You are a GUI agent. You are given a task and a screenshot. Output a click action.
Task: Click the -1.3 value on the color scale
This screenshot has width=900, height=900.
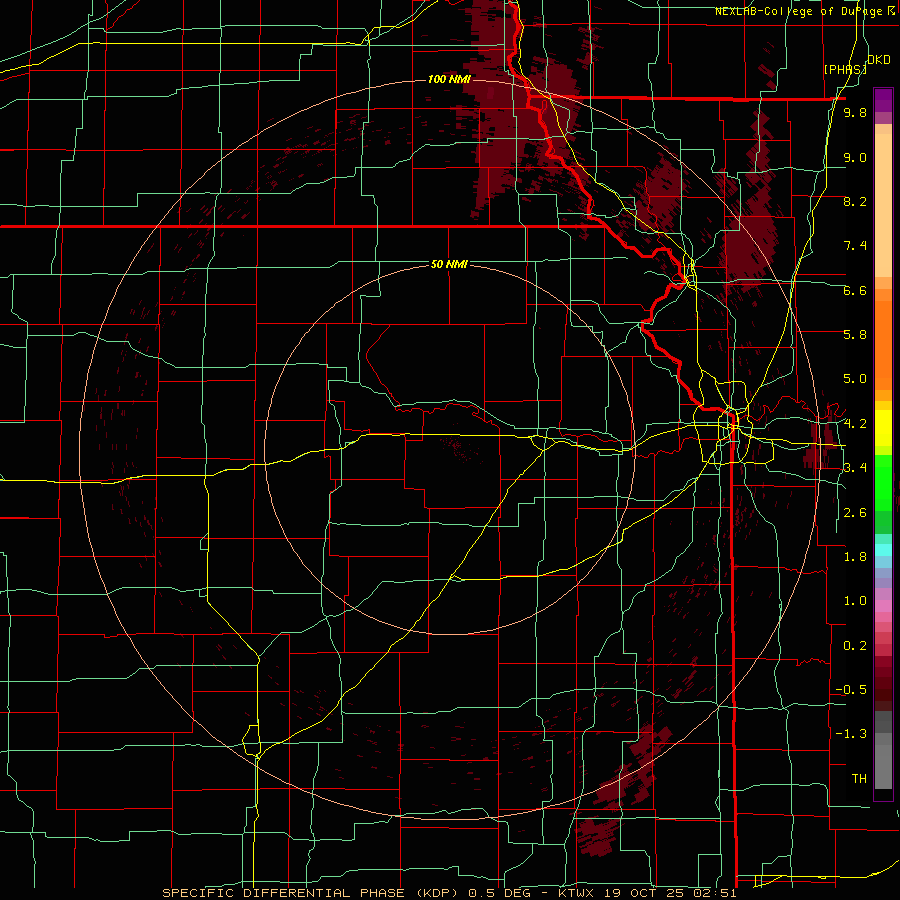[x=851, y=734]
